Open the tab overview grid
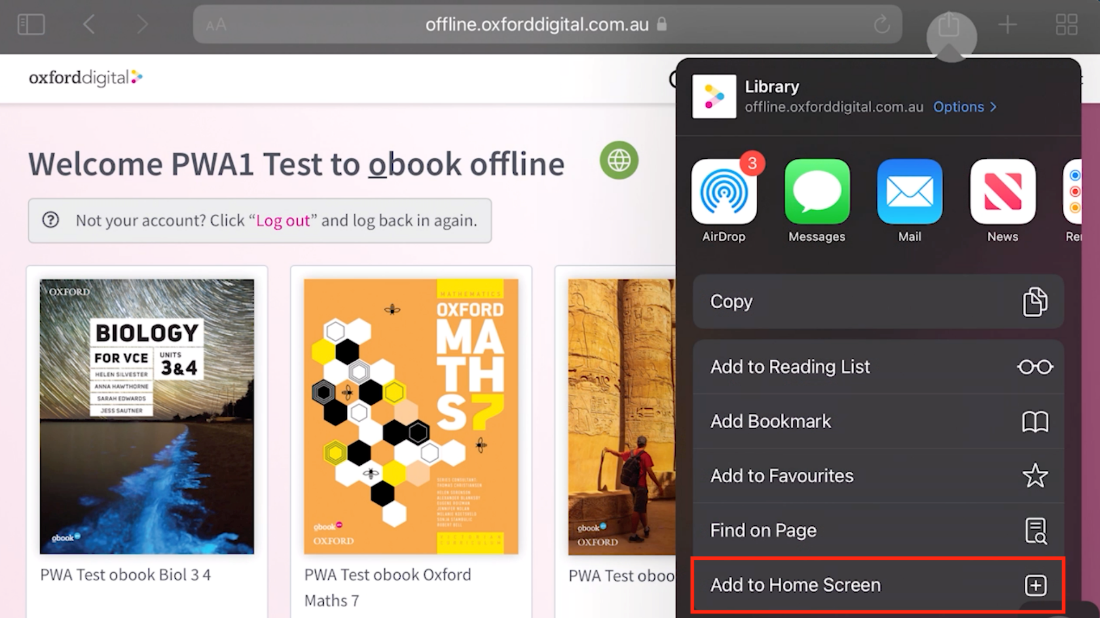 point(1067,25)
